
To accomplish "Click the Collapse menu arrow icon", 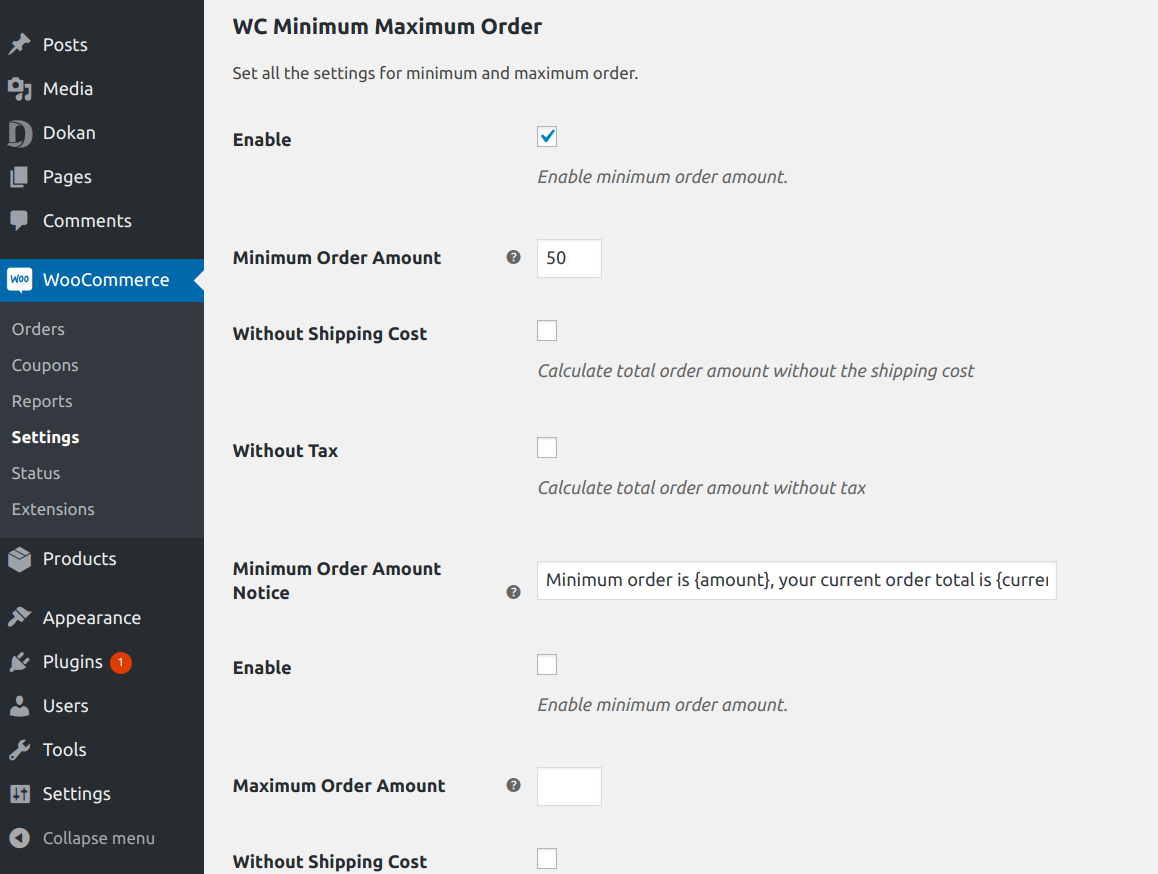I will click(x=20, y=838).
